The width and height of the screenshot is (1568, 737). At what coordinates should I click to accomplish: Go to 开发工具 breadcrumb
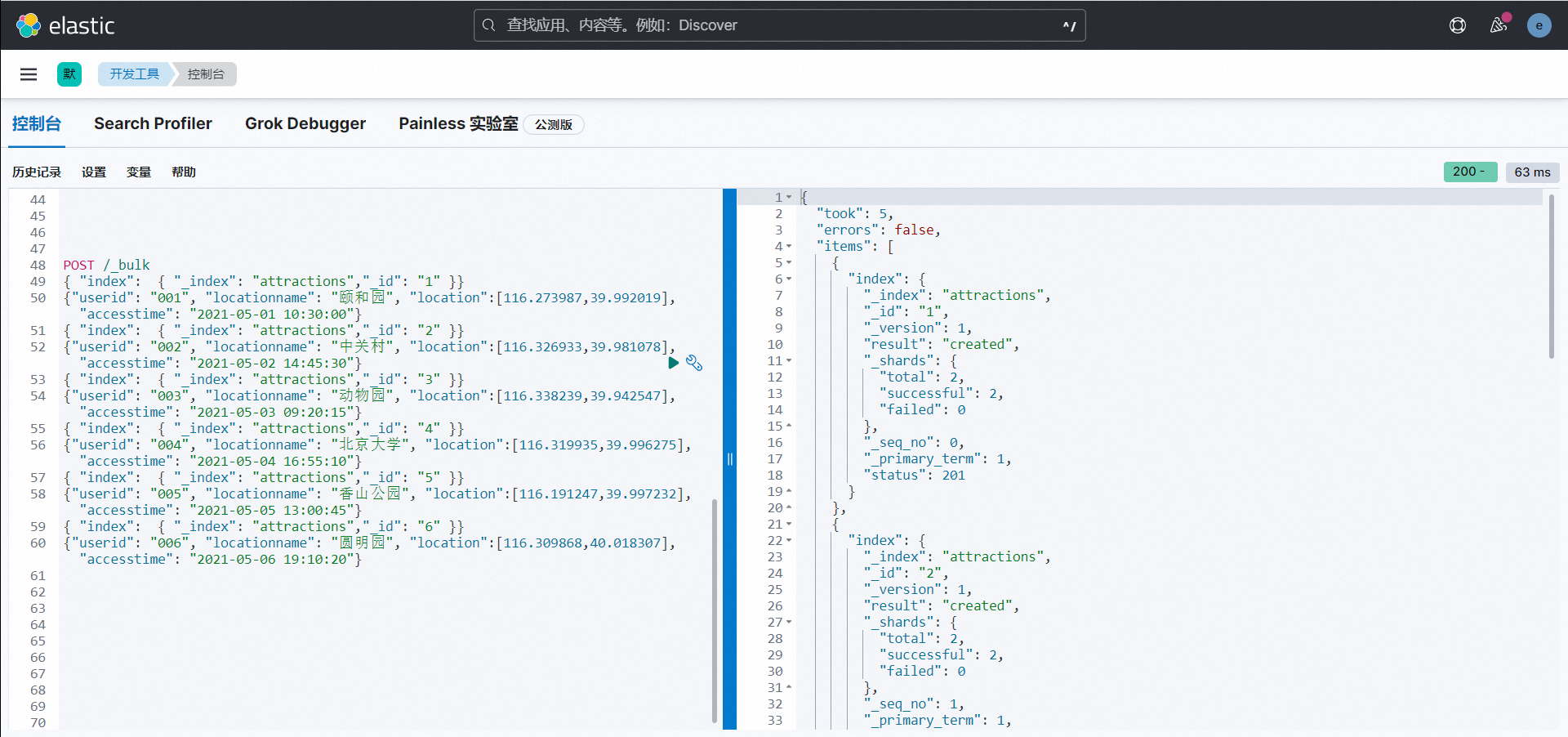pyautogui.click(x=135, y=74)
